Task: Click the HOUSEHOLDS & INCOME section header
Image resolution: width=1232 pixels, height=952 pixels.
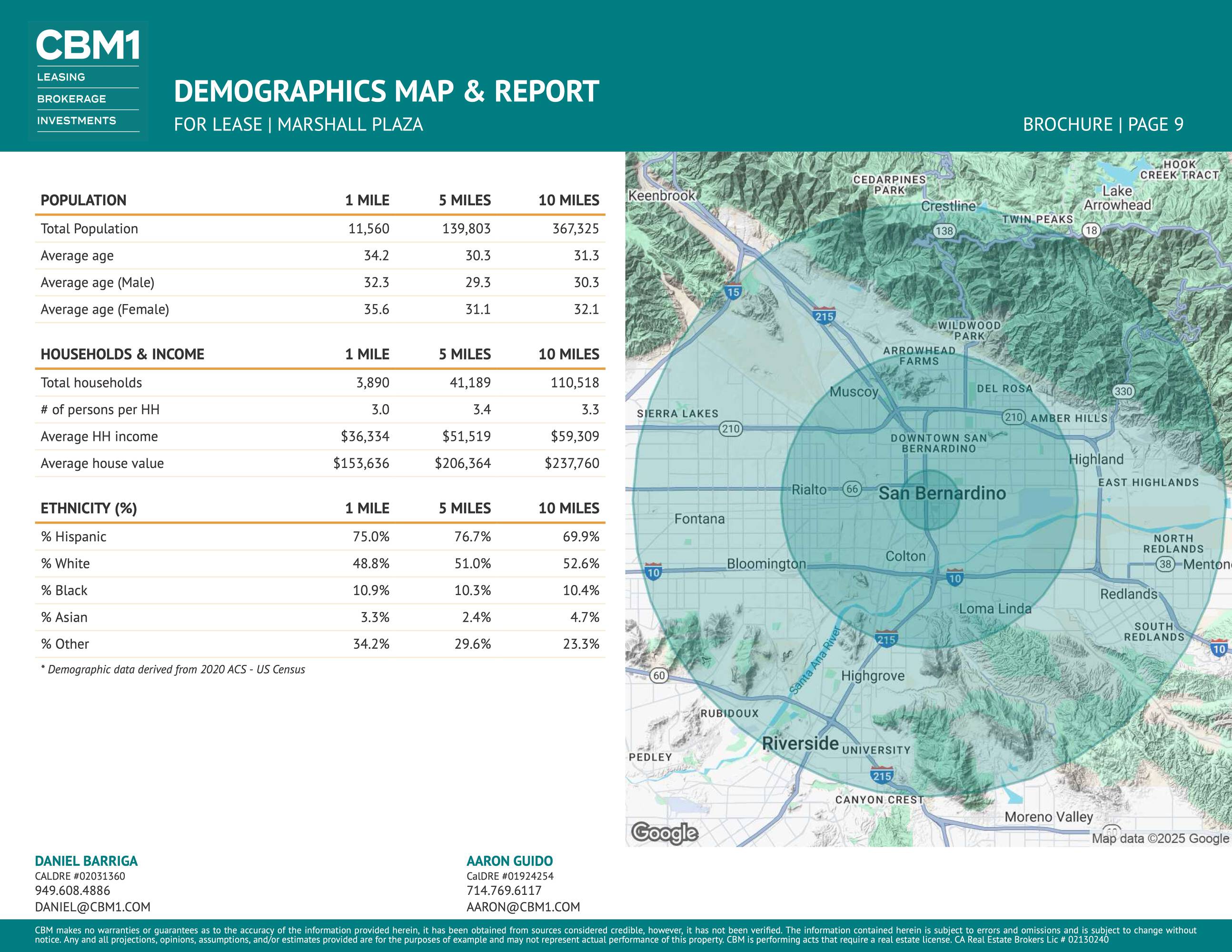Action: [122, 354]
